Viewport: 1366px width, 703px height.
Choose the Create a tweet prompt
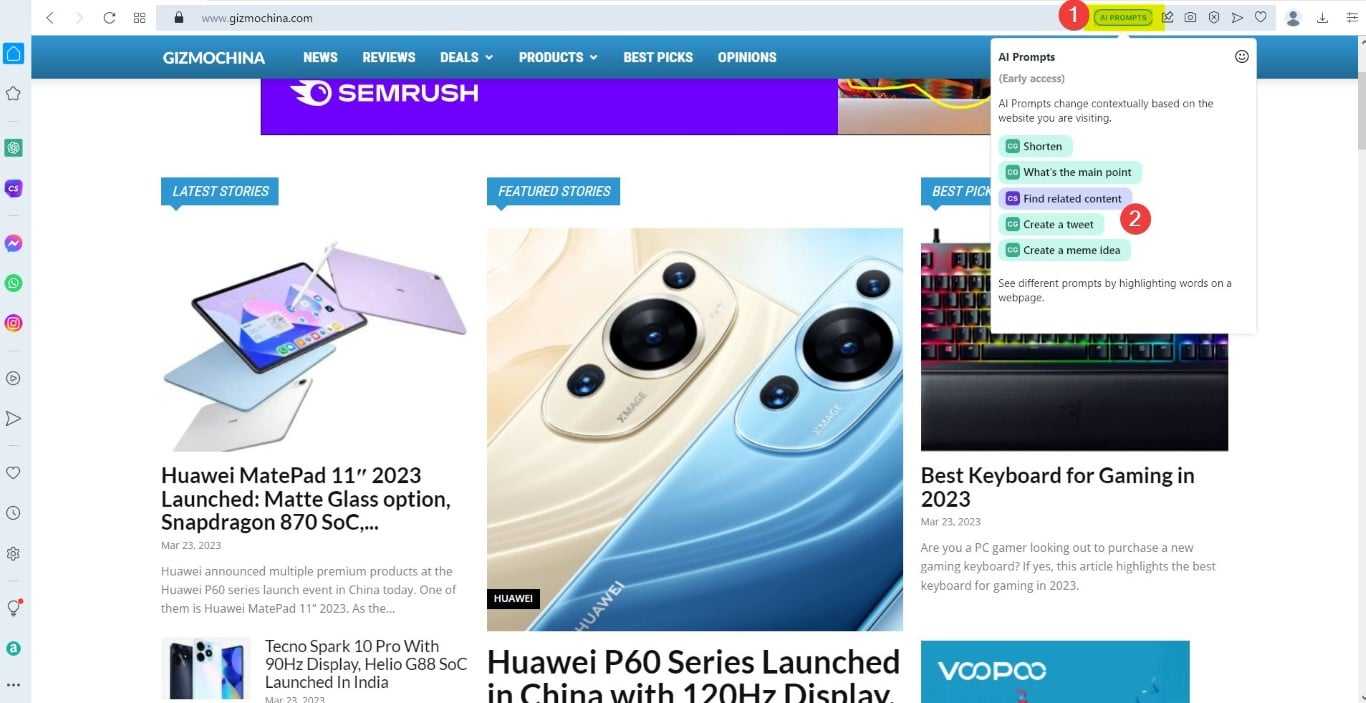(x=1050, y=224)
